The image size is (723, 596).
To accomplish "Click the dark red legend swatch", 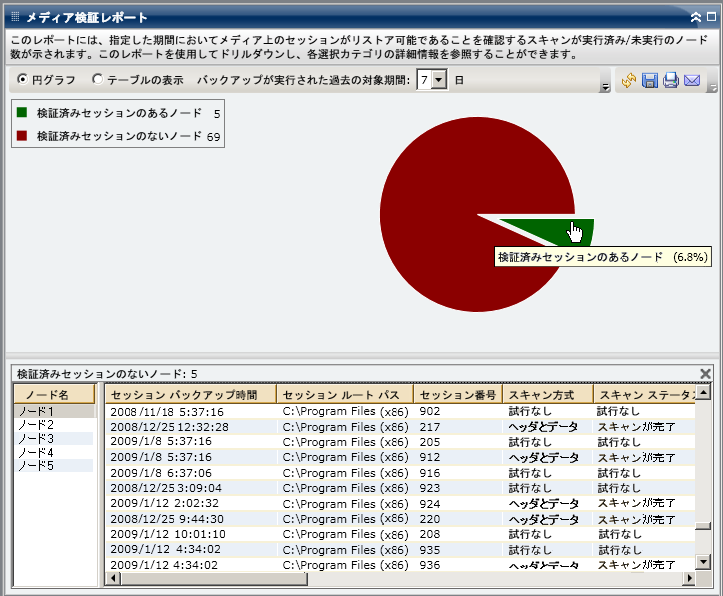I will pos(22,136).
